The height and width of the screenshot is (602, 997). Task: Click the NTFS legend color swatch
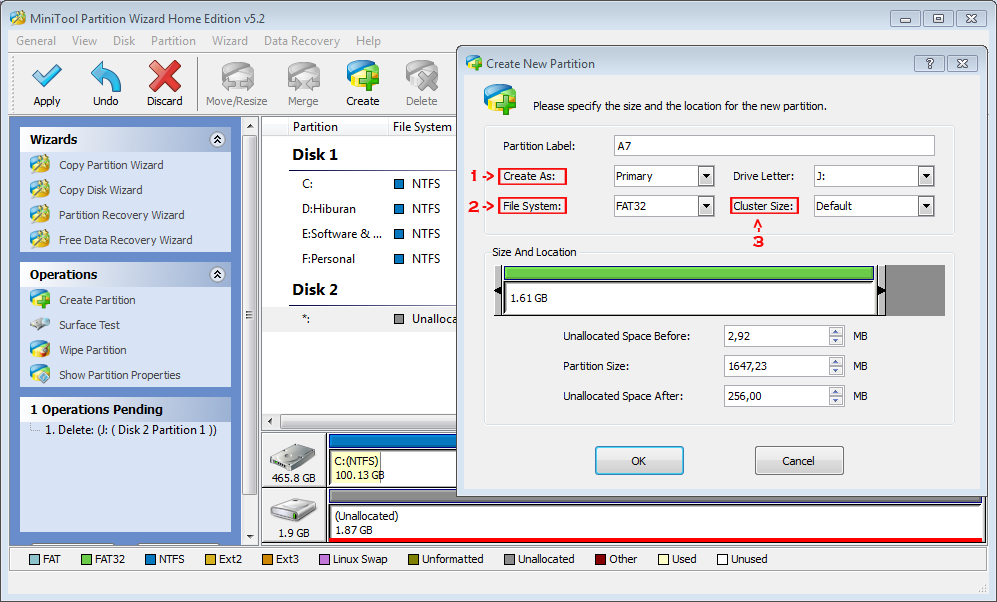point(151,559)
